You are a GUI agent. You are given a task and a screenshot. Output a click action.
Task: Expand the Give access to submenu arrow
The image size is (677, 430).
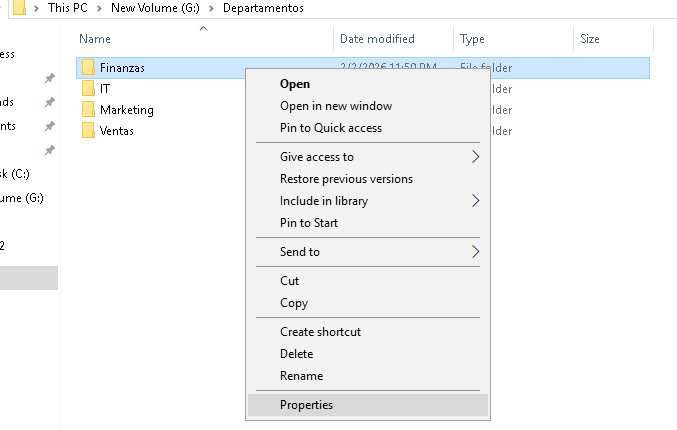point(475,157)
